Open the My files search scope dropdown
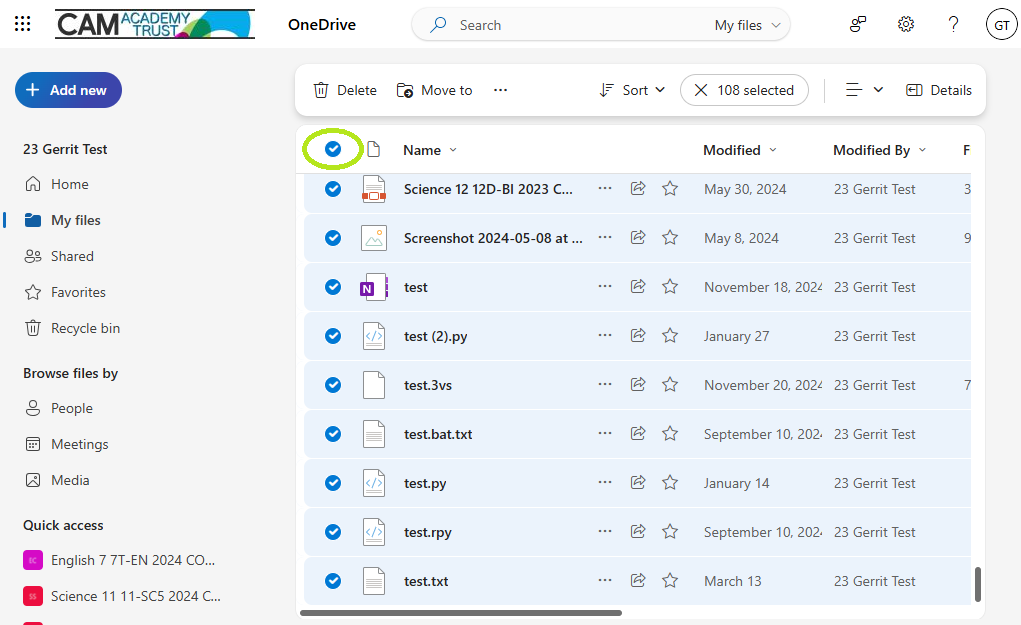 pyautogui.click(x=748, y=25)
